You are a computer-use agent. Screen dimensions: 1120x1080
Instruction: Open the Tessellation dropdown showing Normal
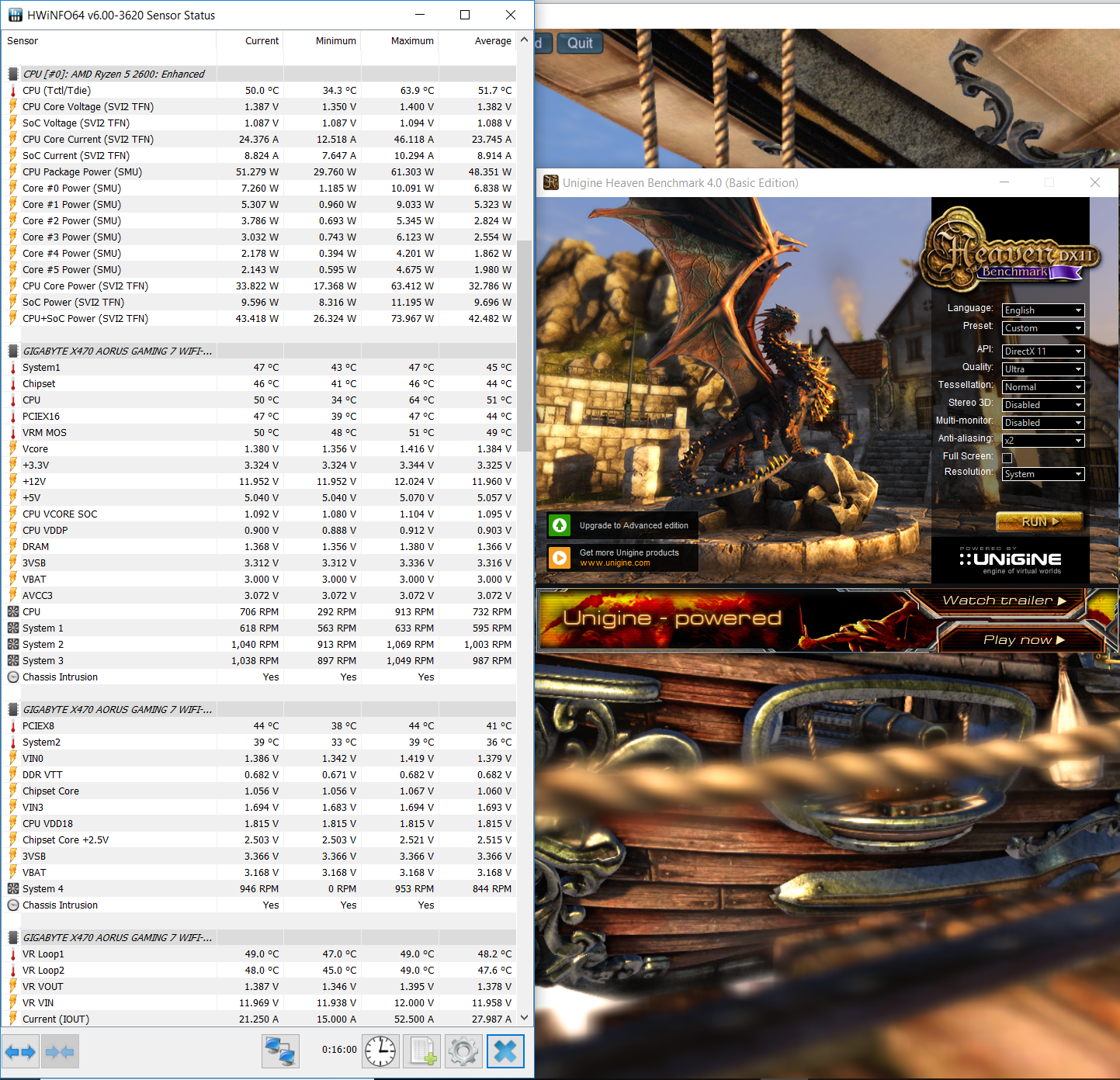[x=1043, y=387]
